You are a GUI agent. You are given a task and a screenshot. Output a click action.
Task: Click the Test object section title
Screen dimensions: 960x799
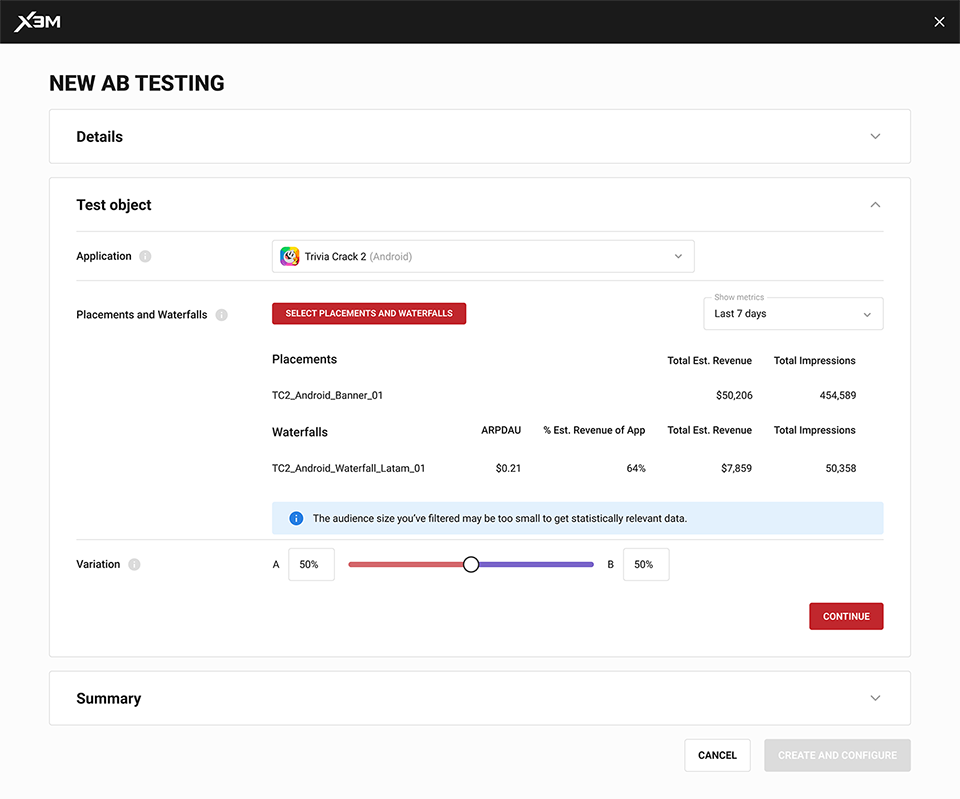114,205
